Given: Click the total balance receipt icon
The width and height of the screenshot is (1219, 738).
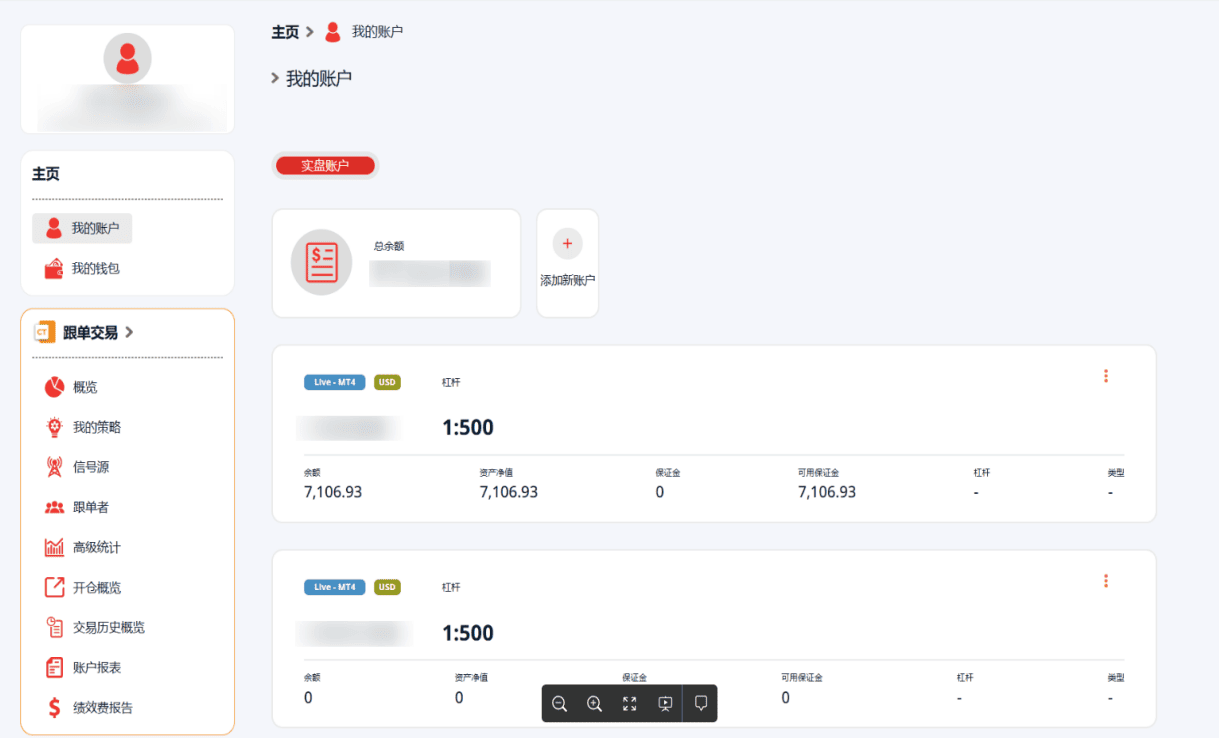Looking at the screenshot, I should coord(321,262).
